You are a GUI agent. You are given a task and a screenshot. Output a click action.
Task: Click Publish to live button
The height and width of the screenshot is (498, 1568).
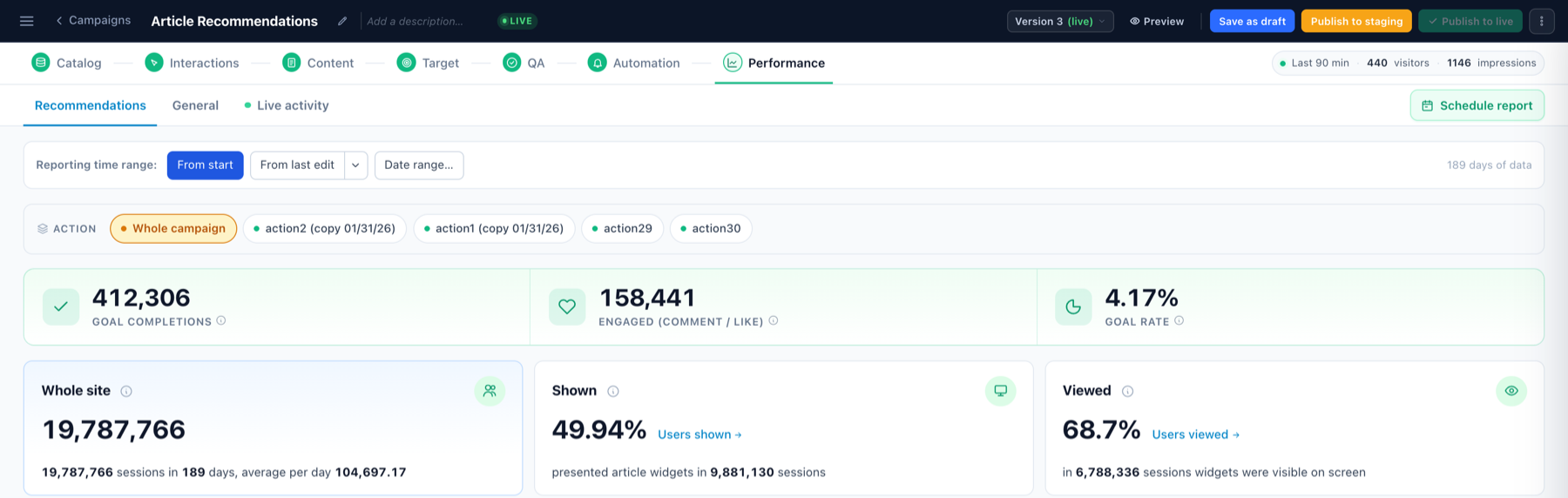1470,21
